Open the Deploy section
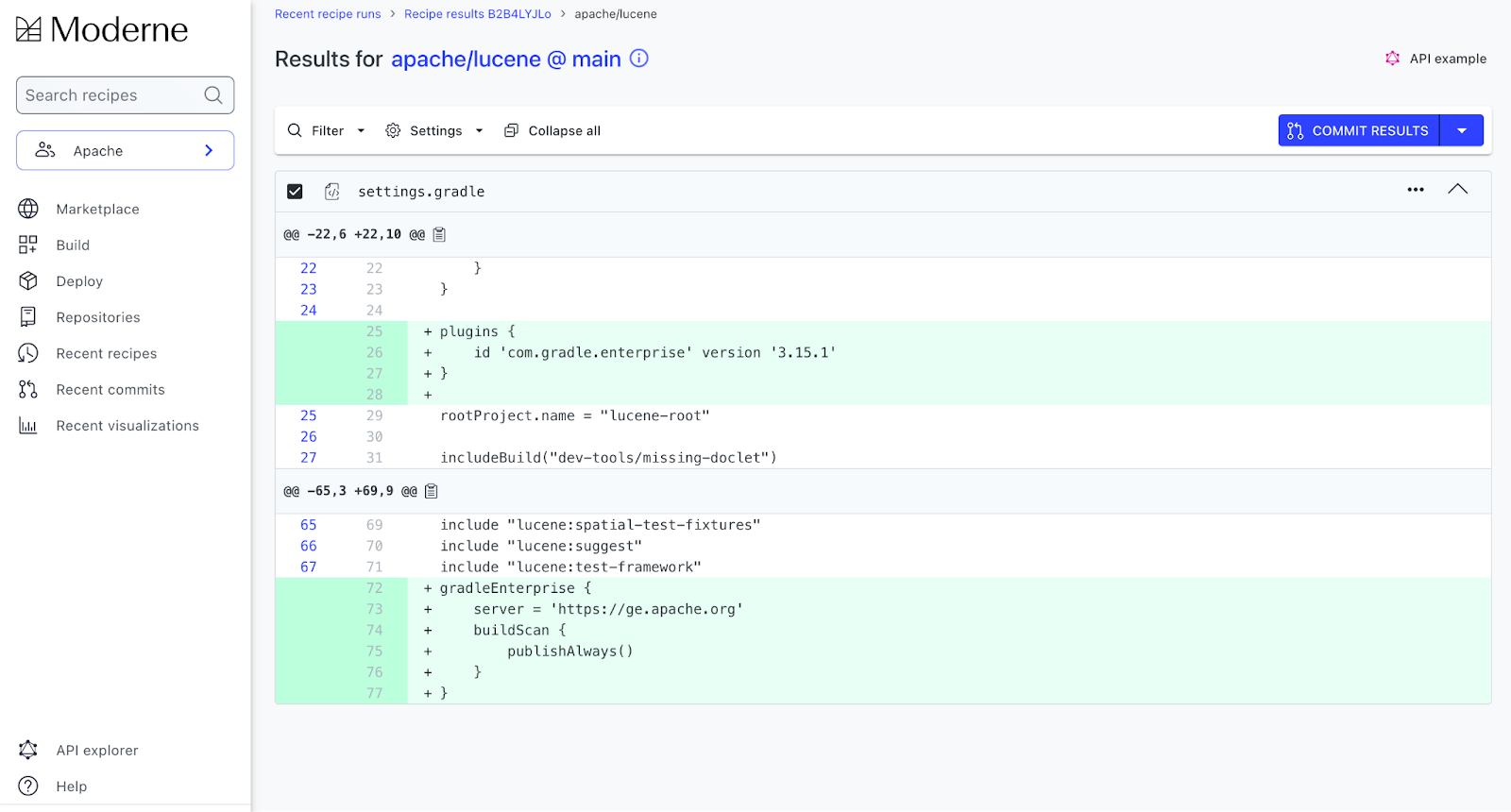The height and width of the screenshot is (812, 1511). click(79, 281)
